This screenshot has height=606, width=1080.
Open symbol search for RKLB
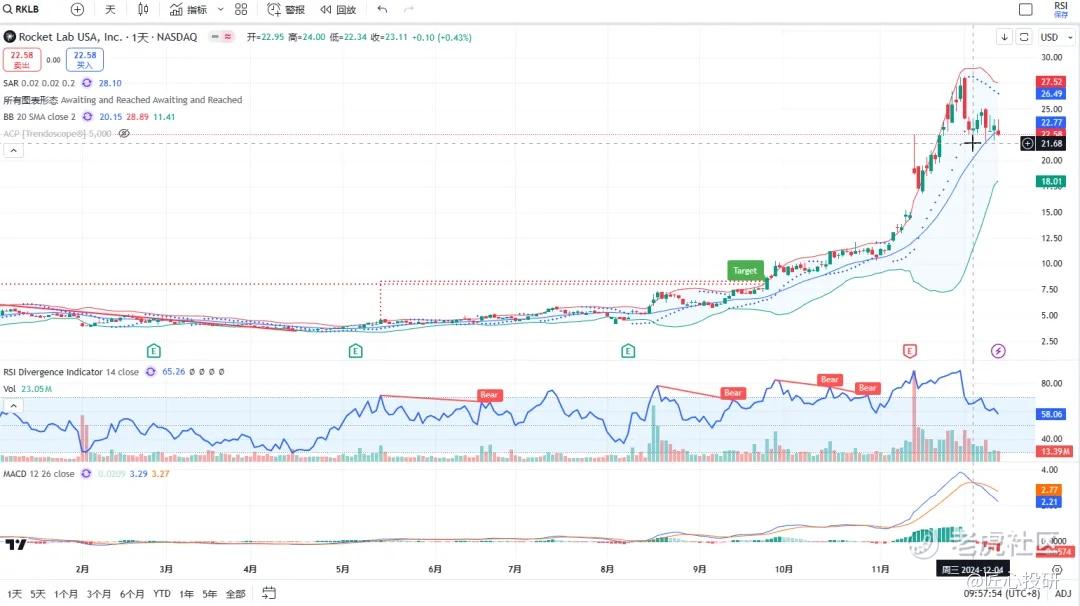[x=22, y=9]
